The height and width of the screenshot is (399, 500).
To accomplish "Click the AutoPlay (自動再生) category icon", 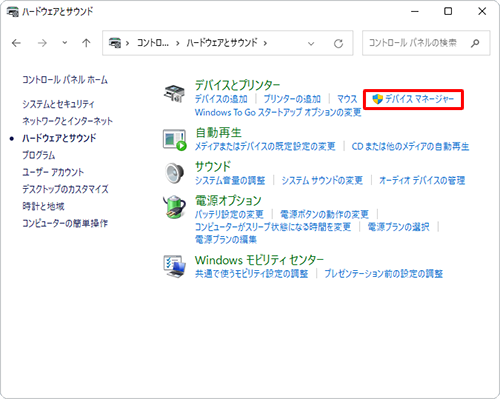I will click(x=174, y=140).
